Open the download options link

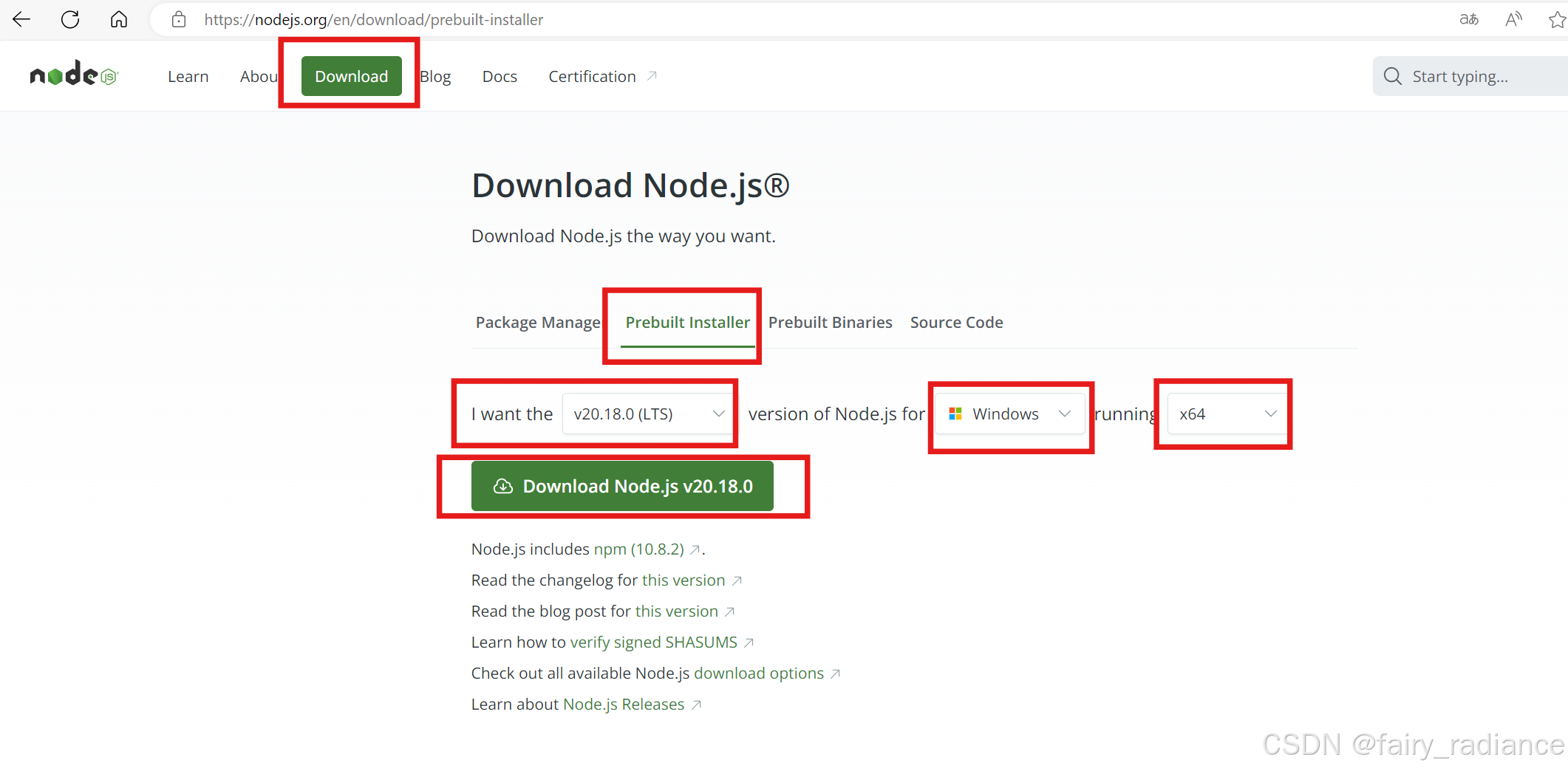[759, 674]
